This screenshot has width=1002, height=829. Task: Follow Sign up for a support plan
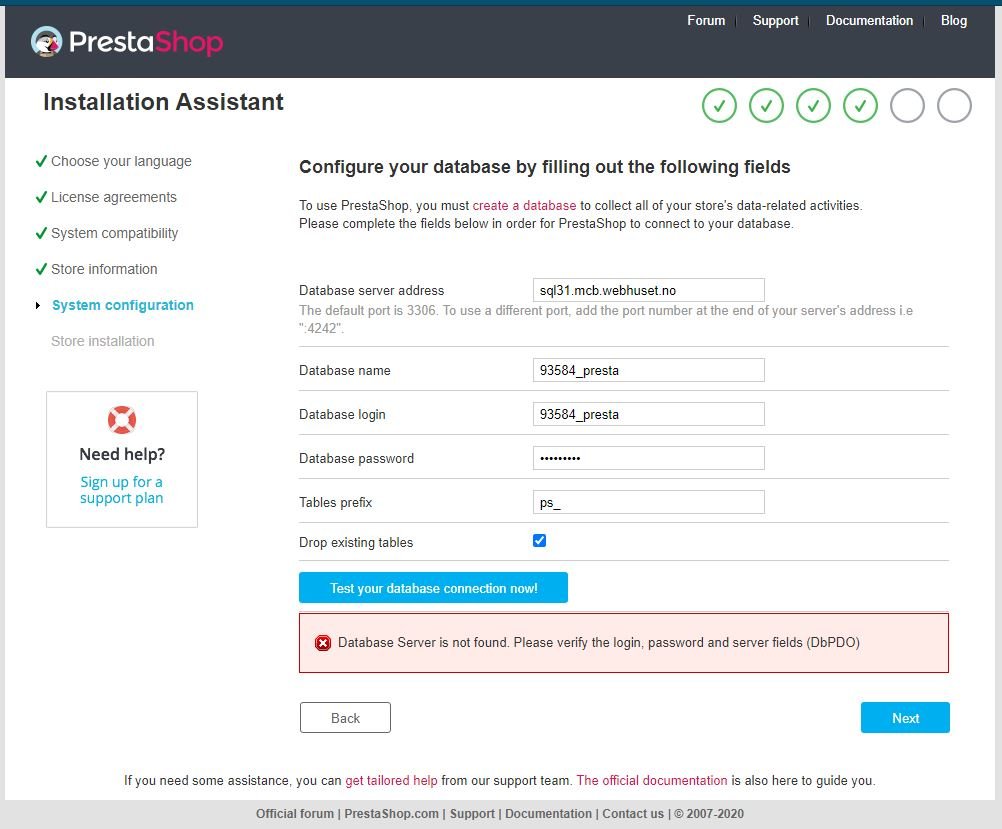tap(121, 490)
